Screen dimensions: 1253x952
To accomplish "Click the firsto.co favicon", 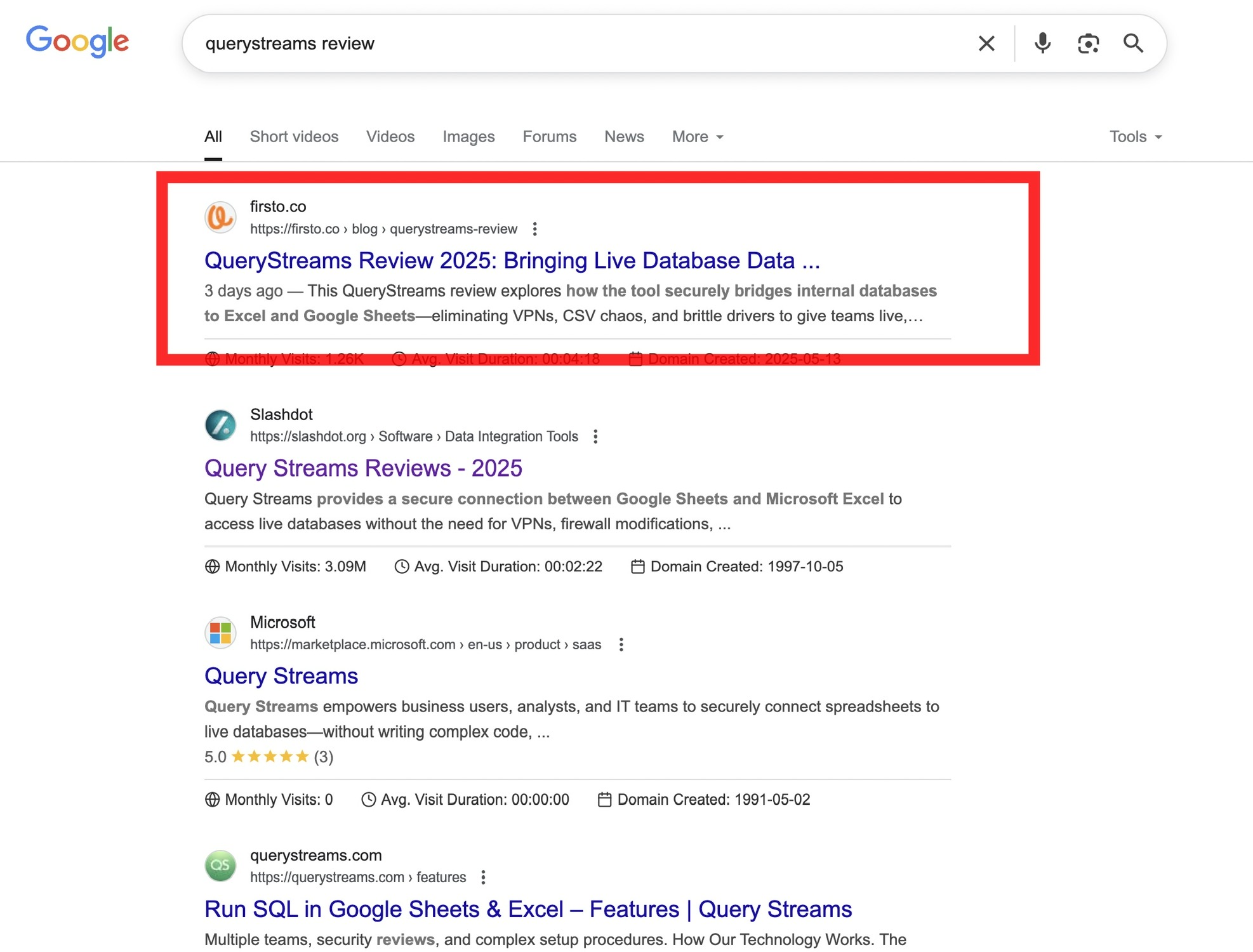I will tap(220, 217).
